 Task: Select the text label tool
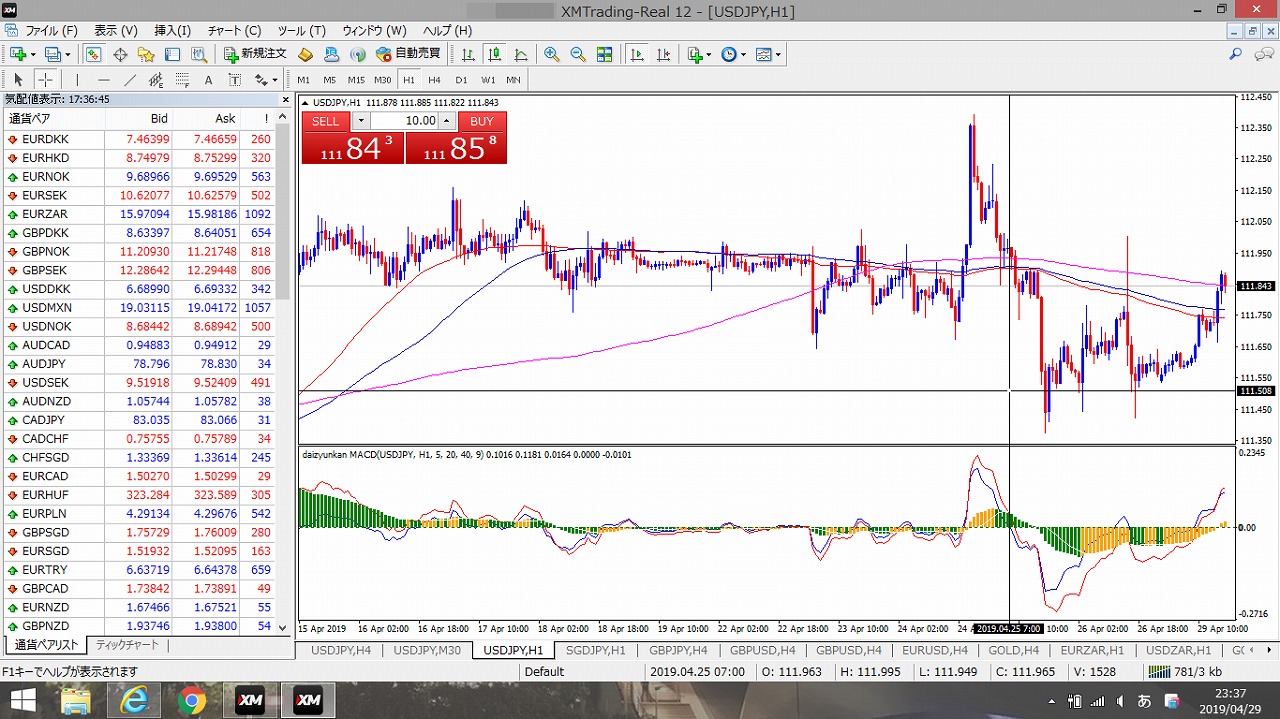208,80
